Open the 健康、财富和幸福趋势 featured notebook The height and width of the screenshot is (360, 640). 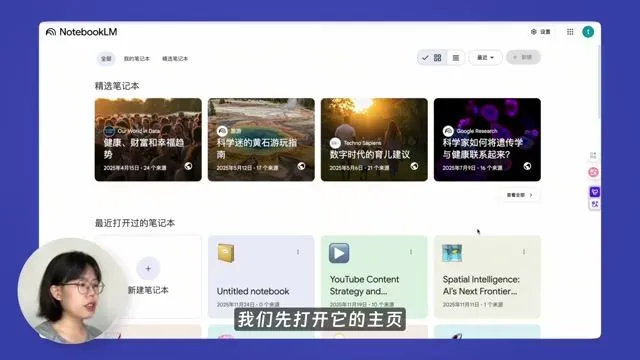point(148,140)
